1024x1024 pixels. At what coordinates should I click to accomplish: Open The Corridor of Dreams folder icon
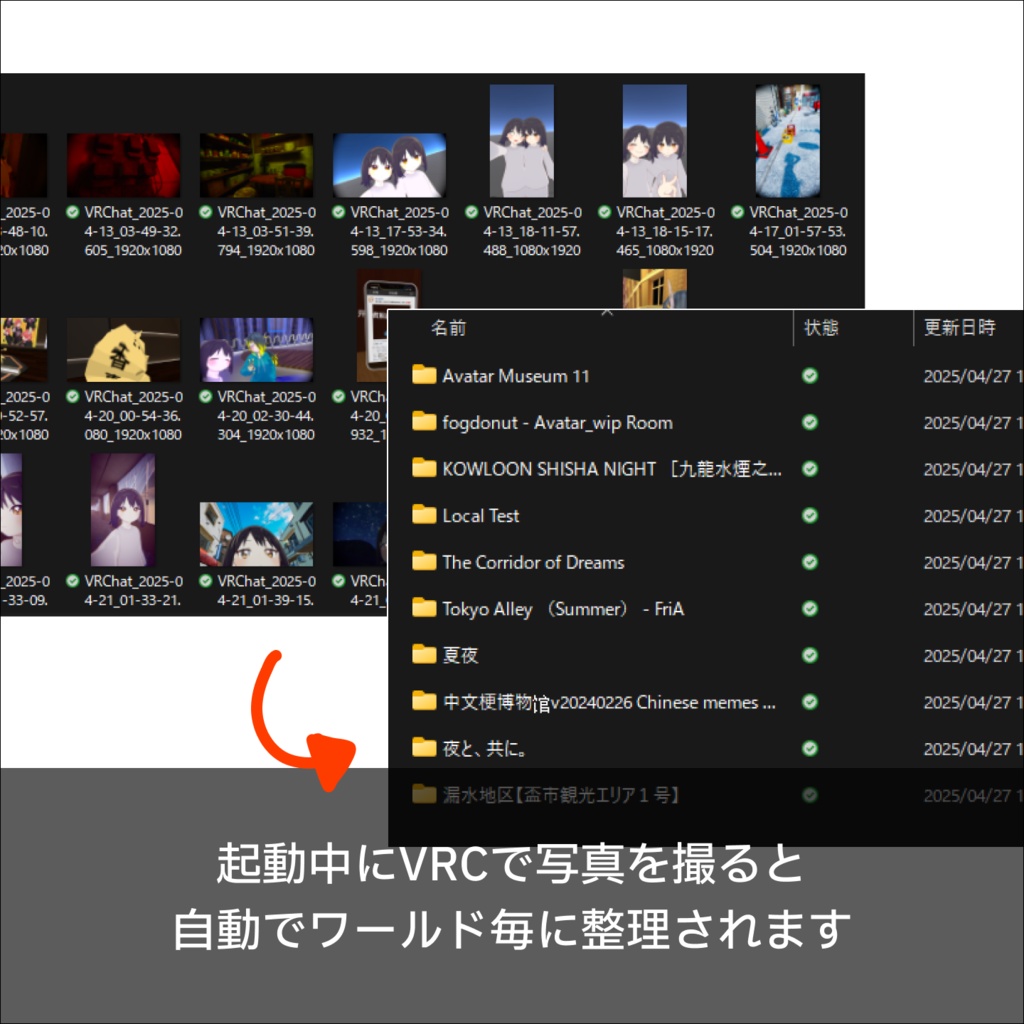pyautogui.click(x=423, y=562)
